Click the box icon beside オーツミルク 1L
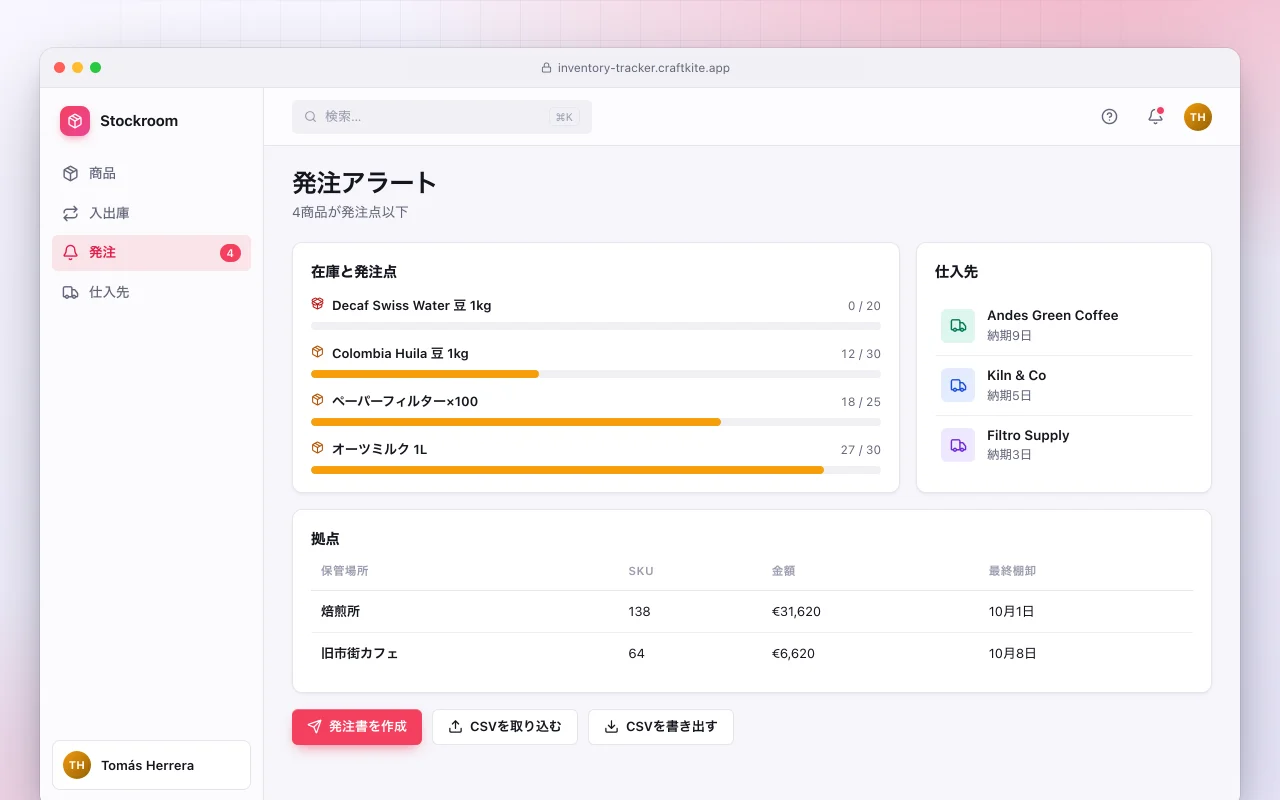 point(318,448)
